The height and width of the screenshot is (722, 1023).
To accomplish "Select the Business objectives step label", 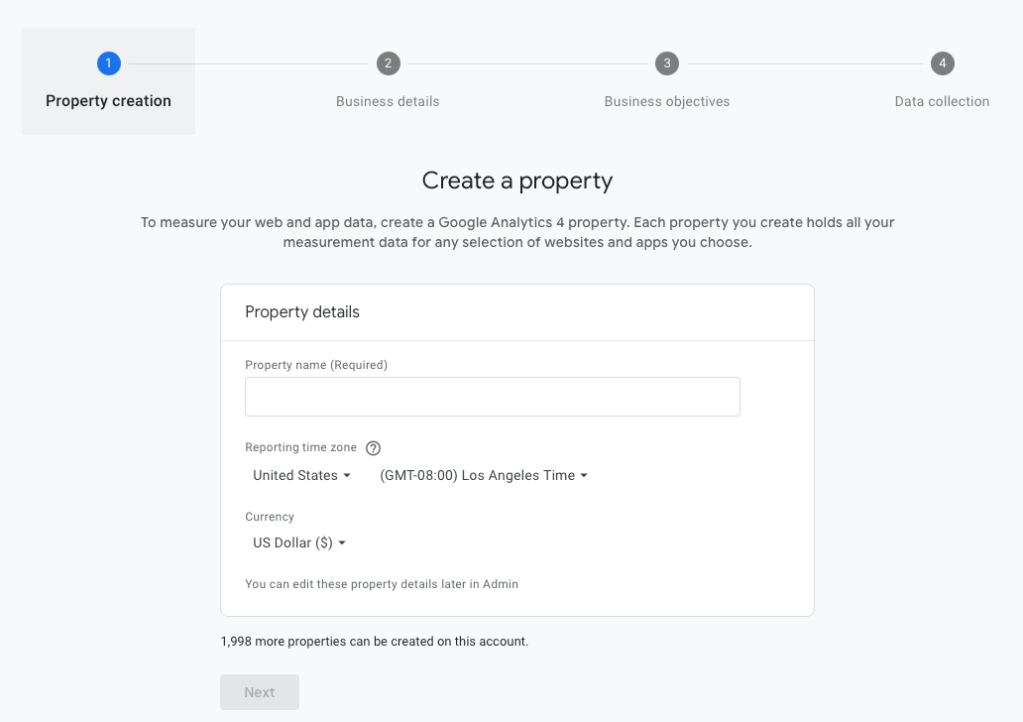I will pos(668,101).
